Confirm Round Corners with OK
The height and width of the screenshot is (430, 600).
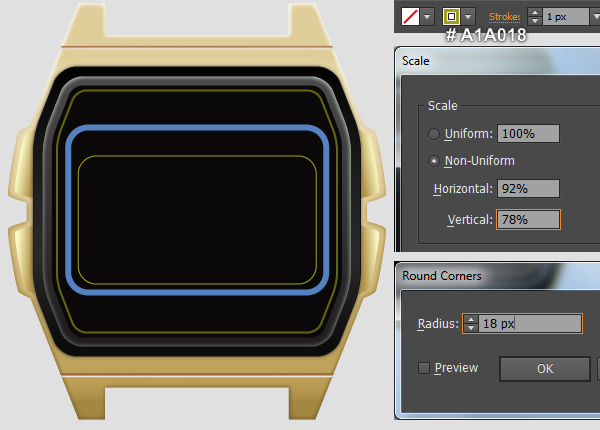click(x=545, y=369)
